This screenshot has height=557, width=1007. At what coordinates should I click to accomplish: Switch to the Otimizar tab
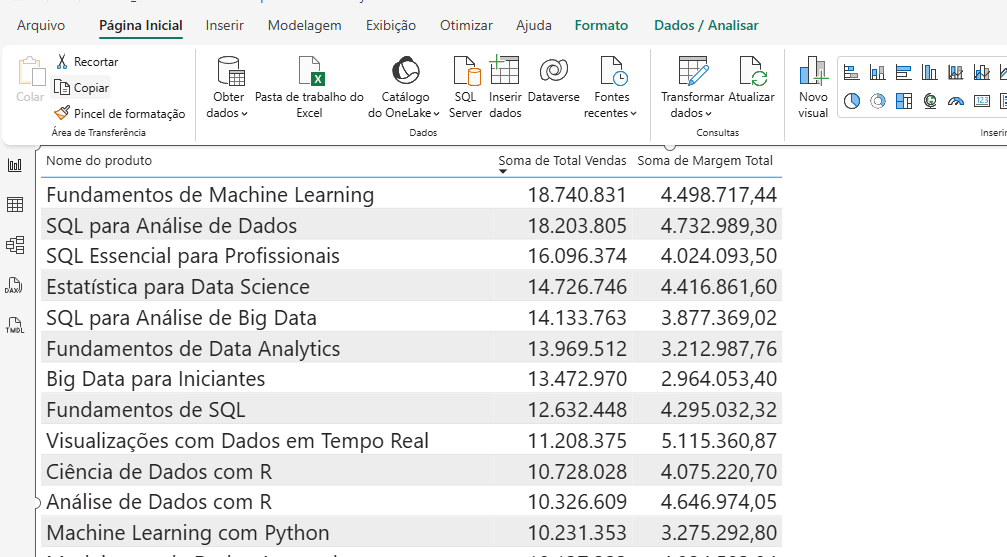click(x=466, y=25)
